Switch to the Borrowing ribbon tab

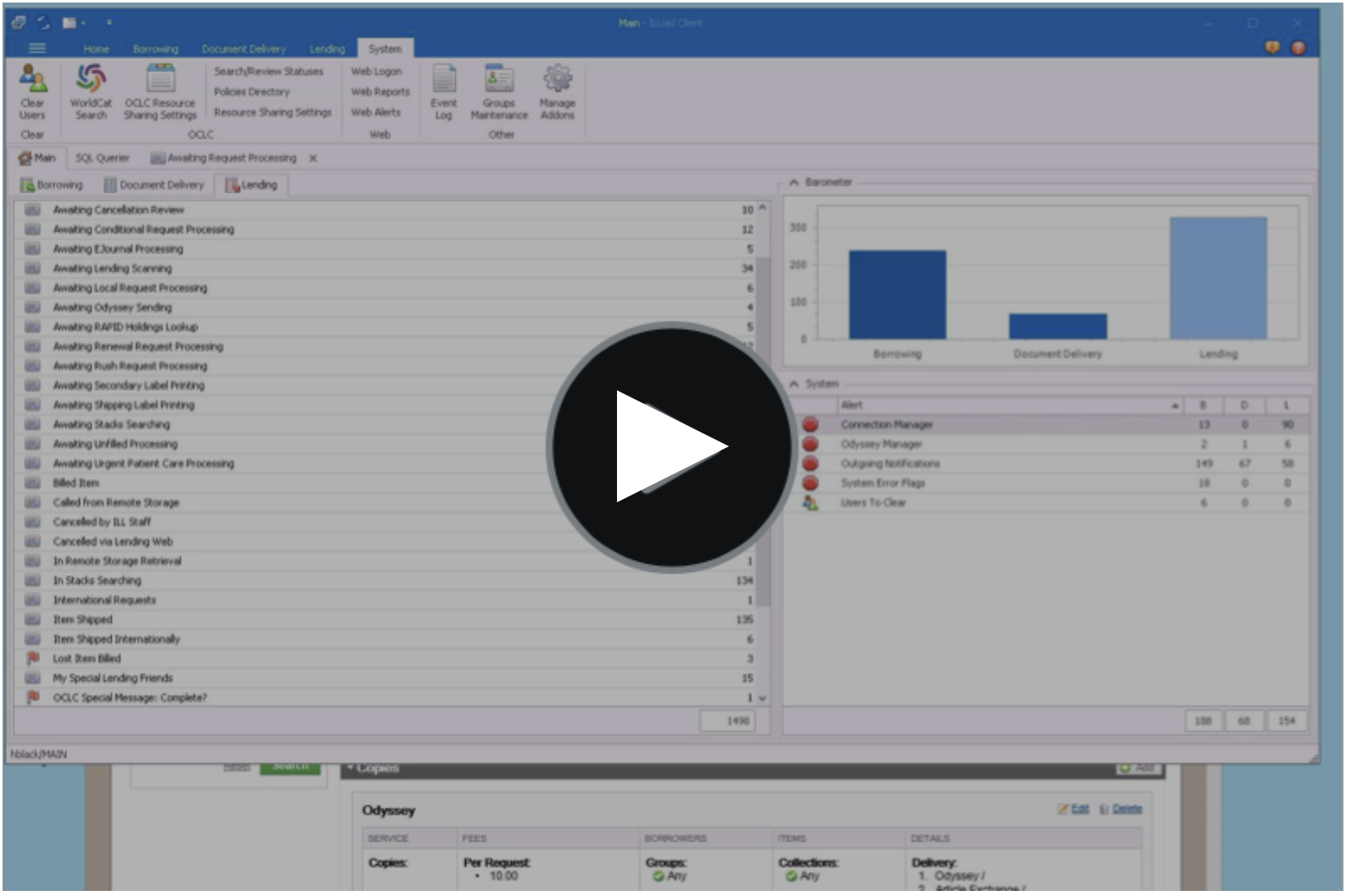pyautogui.click(x=155, y=49)
